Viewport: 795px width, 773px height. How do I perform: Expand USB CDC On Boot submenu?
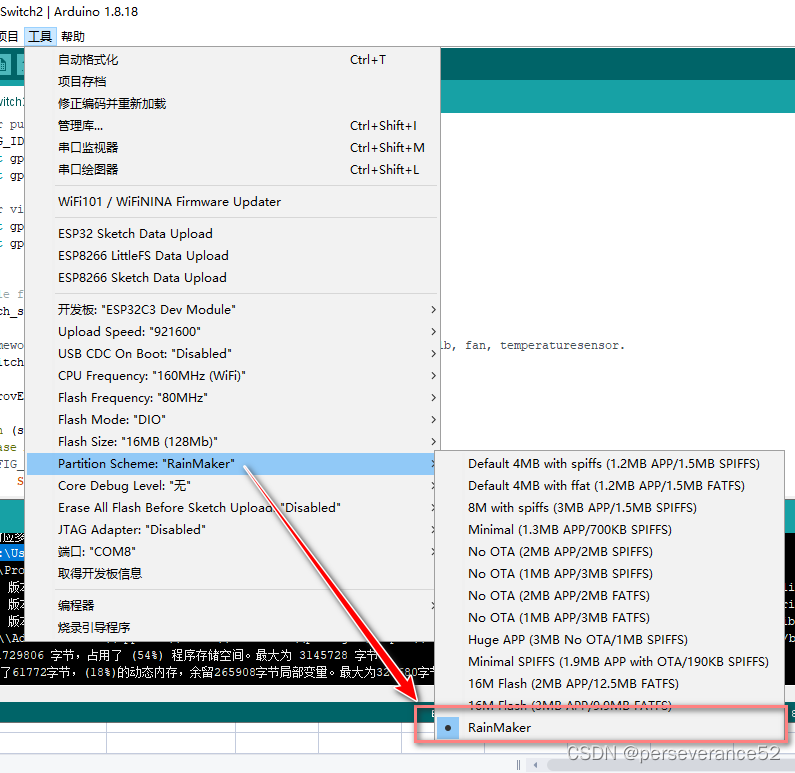tap(232, 354)
